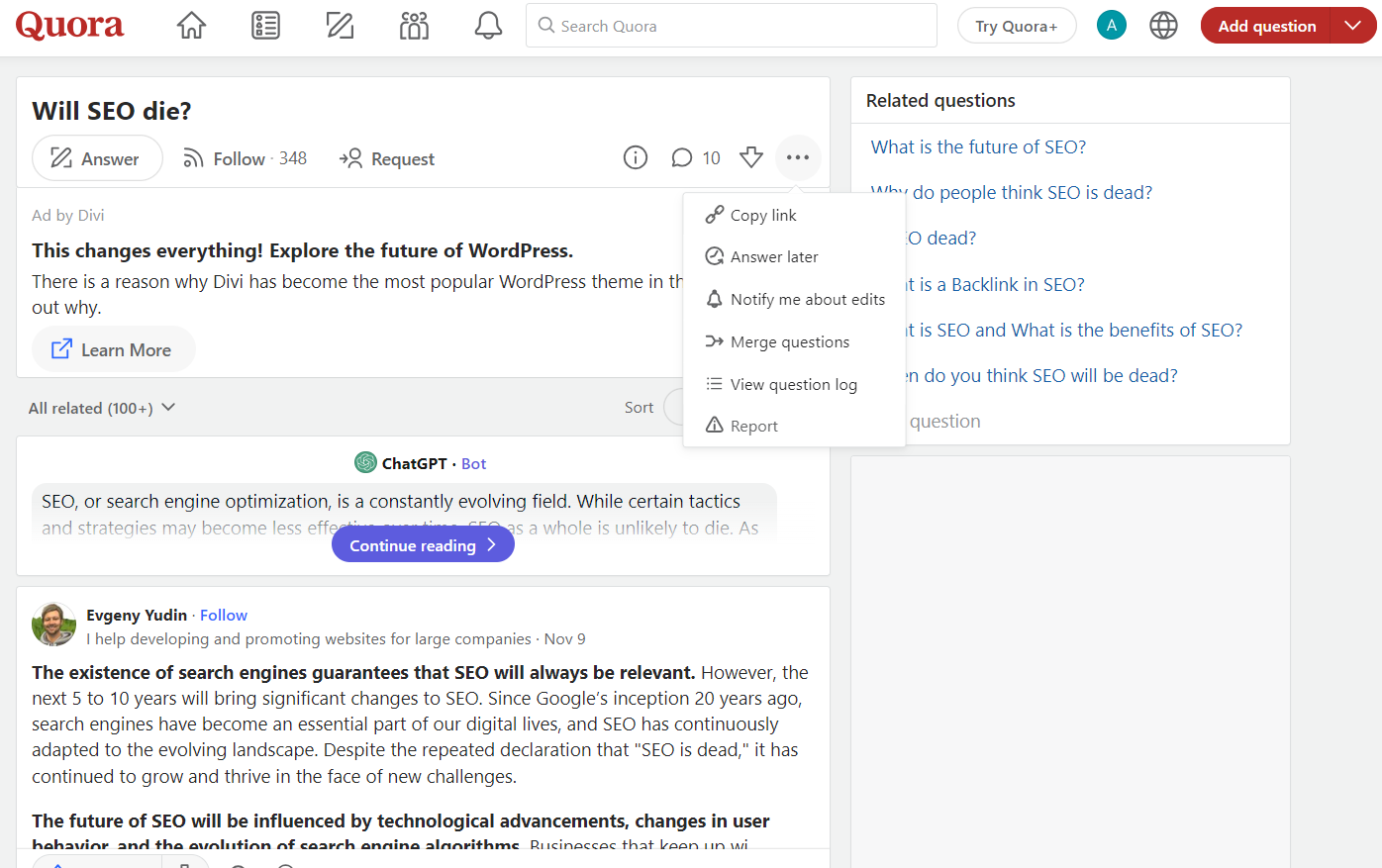
Task: Toggle Follow on the question
Action: click(245, 158)
